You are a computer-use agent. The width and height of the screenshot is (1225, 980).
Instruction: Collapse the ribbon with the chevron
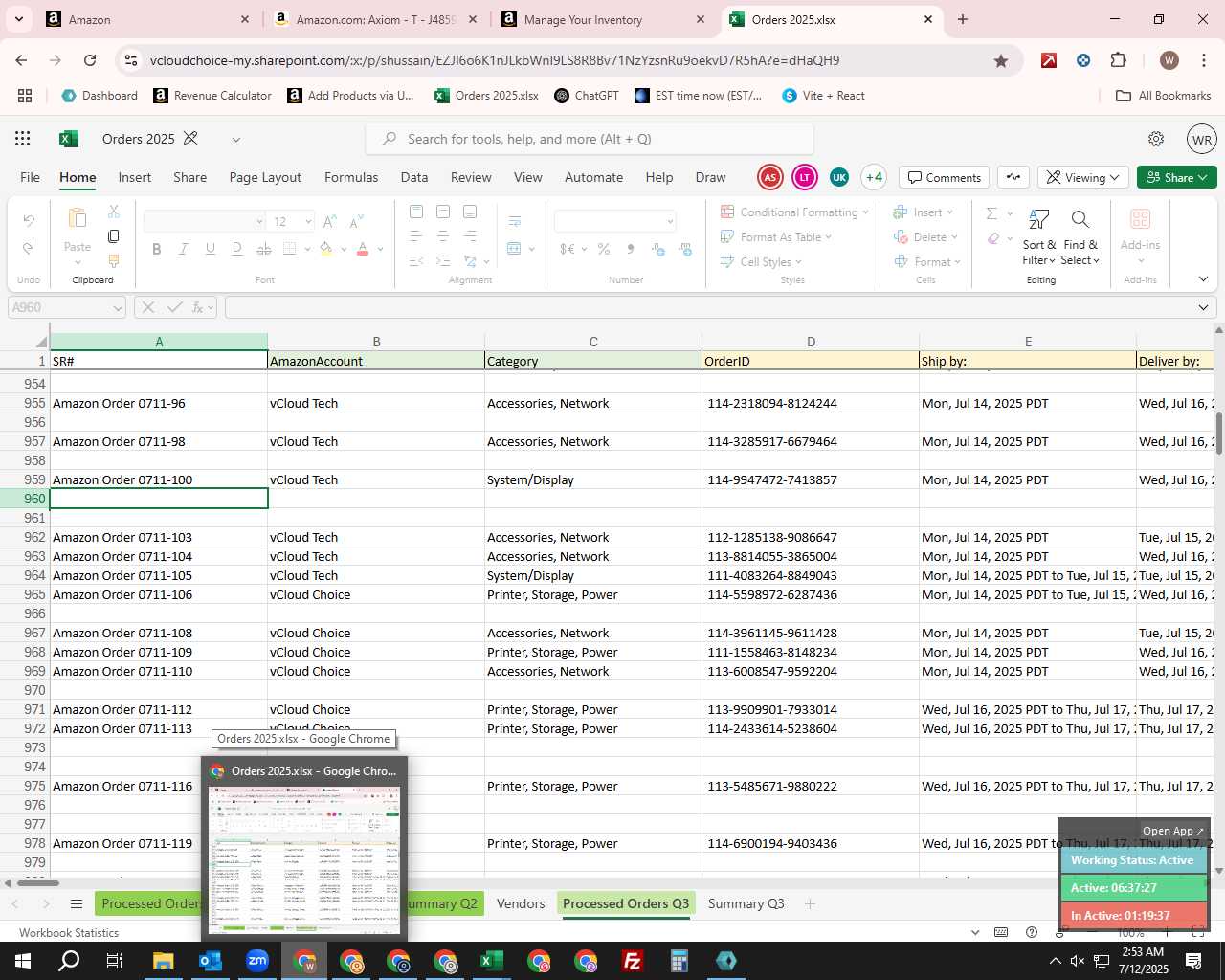1203,279
